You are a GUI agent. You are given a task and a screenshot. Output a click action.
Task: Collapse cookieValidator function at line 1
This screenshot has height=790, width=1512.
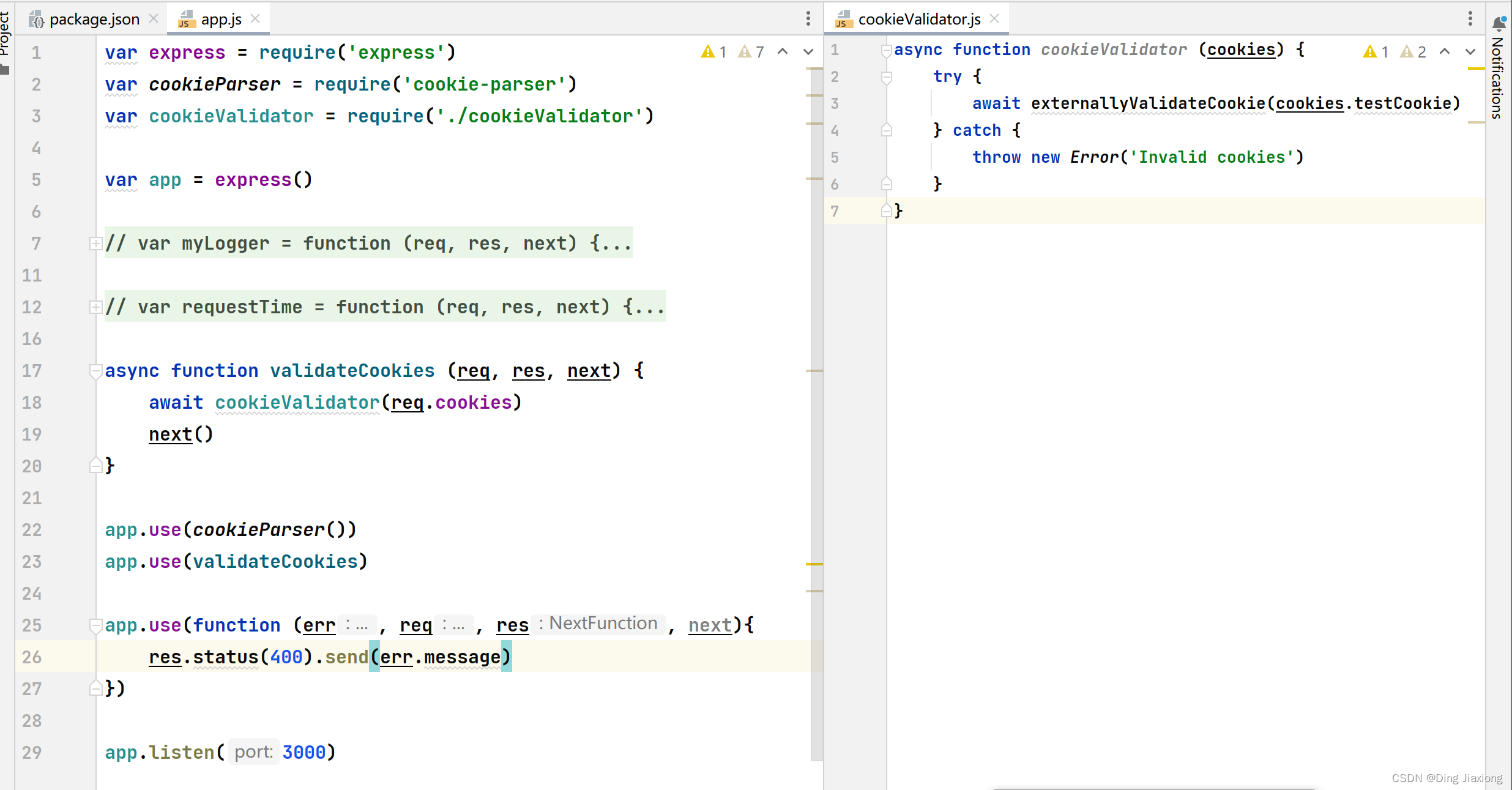coord(886,50)
